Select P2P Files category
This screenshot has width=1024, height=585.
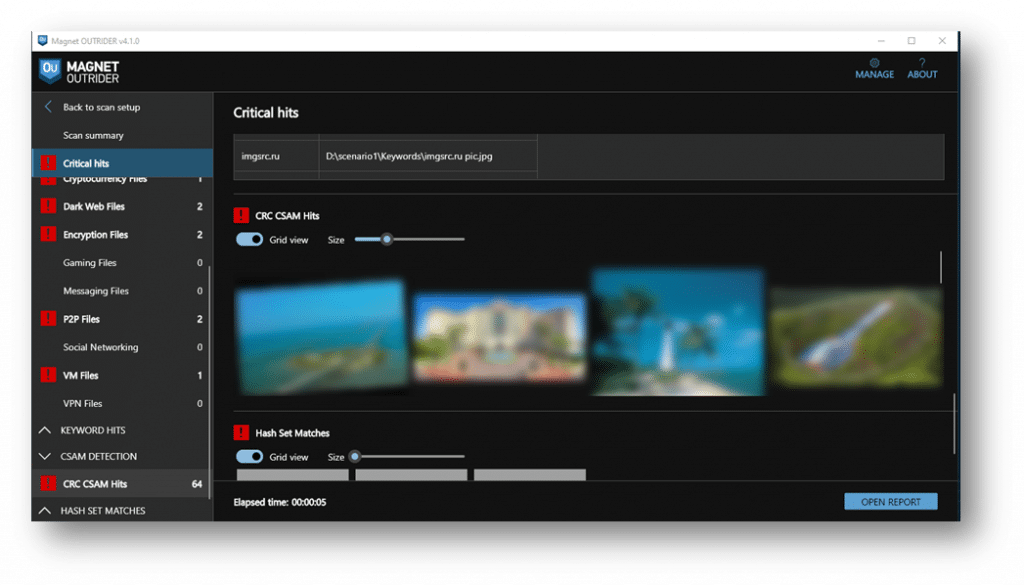pos(122,319)
